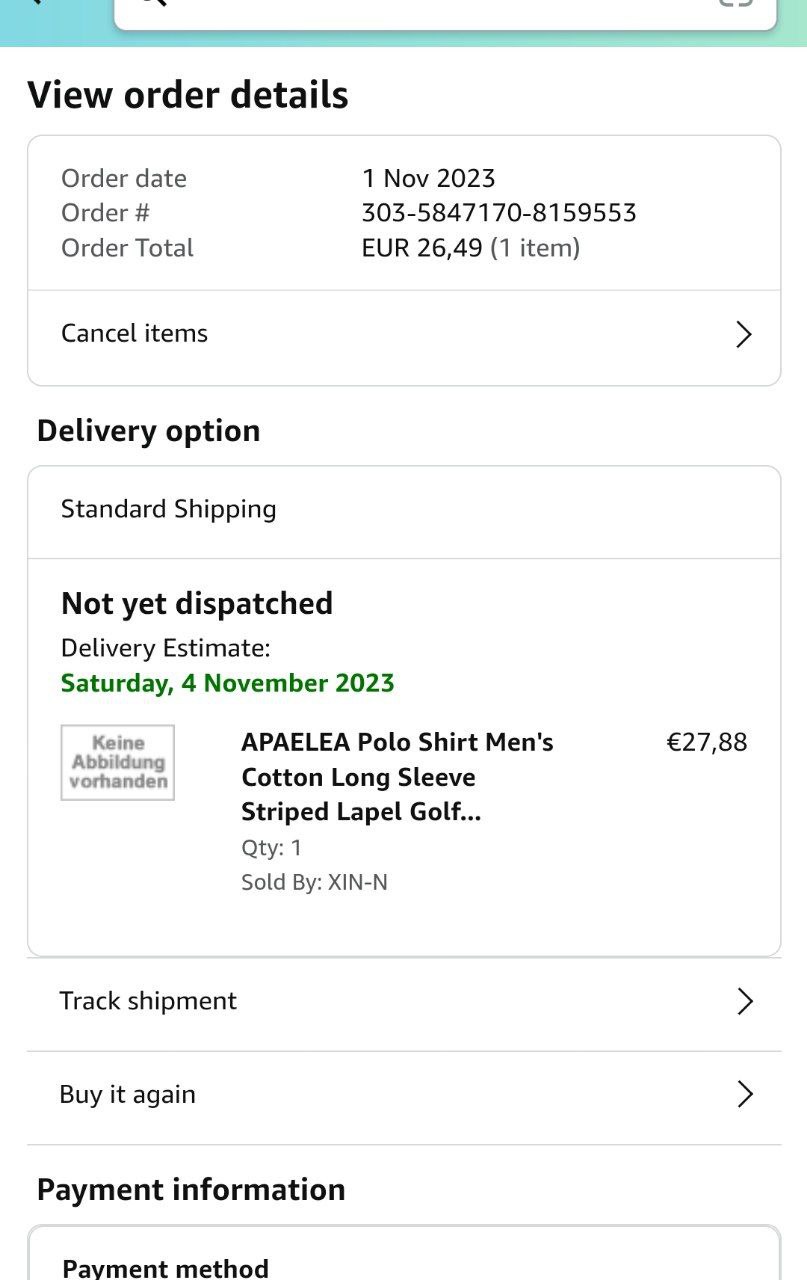The image size is (807, 1280).
Task: Tap the back arrow at top left
Action: [38, 3]
